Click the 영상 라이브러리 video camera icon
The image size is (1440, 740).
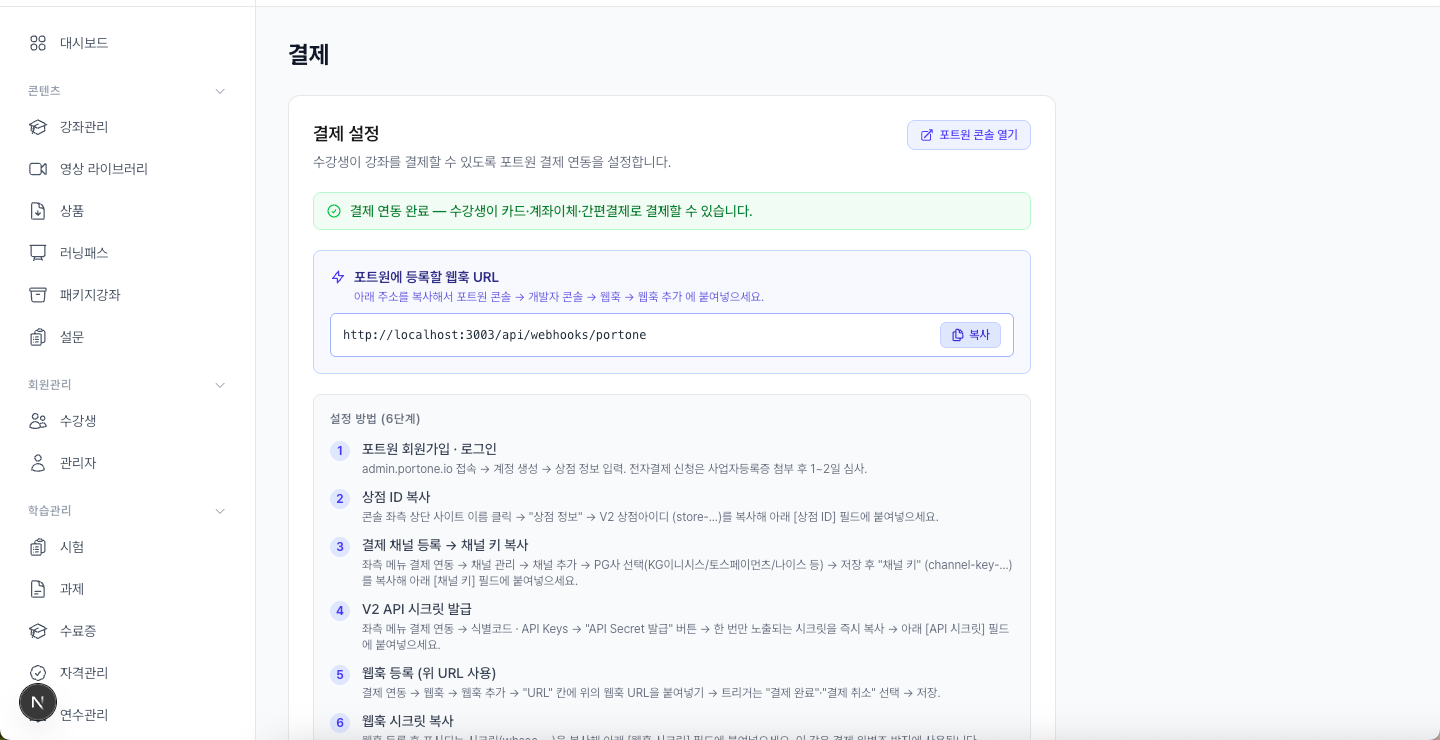(38, 169)
